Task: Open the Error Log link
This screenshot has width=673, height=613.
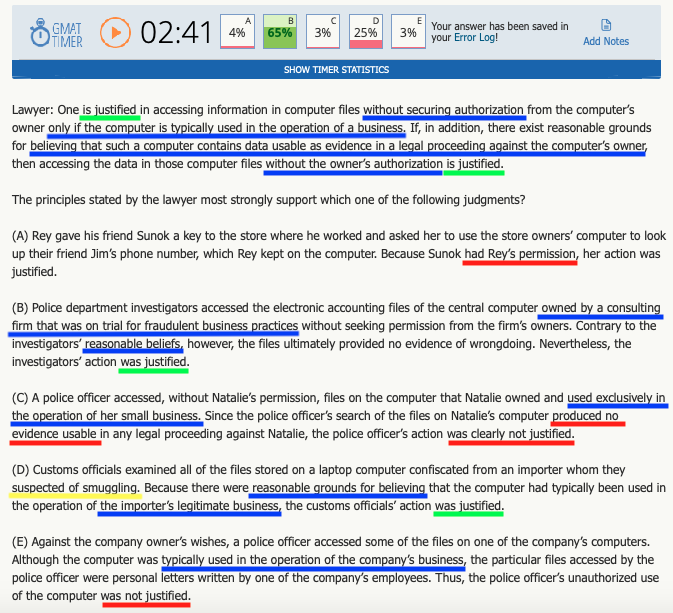Action: (x=474, y=38)
